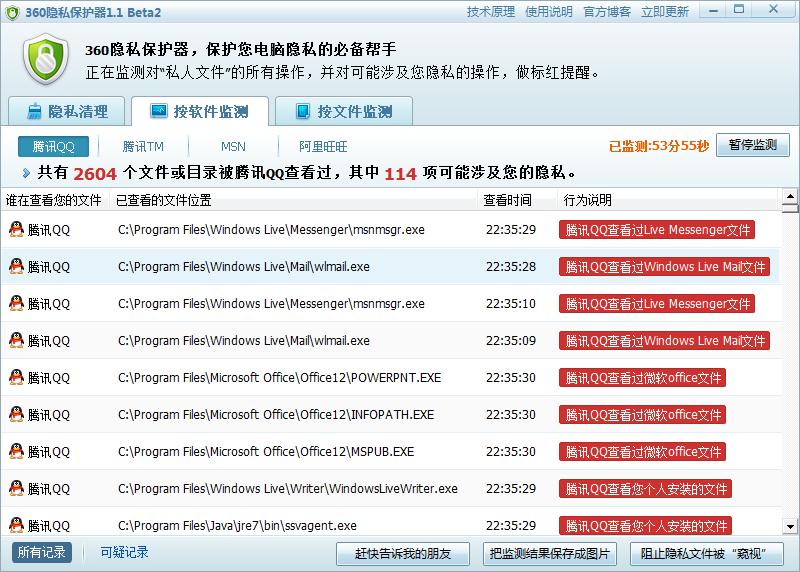The image size is (800, 572).
Task: Click scrollbar down arrow in list
Action: [x=790, y=526]
